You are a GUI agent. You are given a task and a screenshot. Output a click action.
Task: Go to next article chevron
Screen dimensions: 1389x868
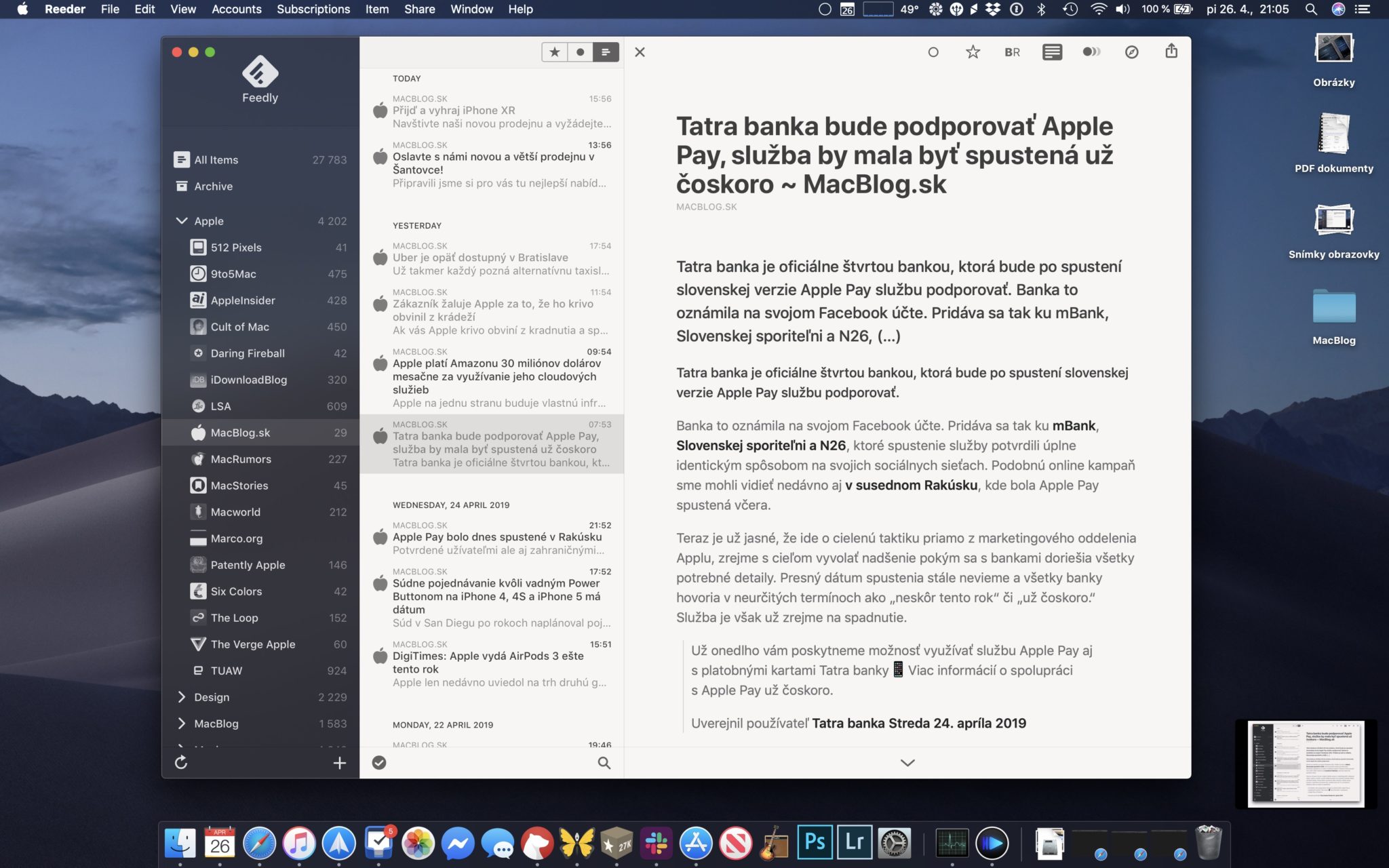pos(907,763)
